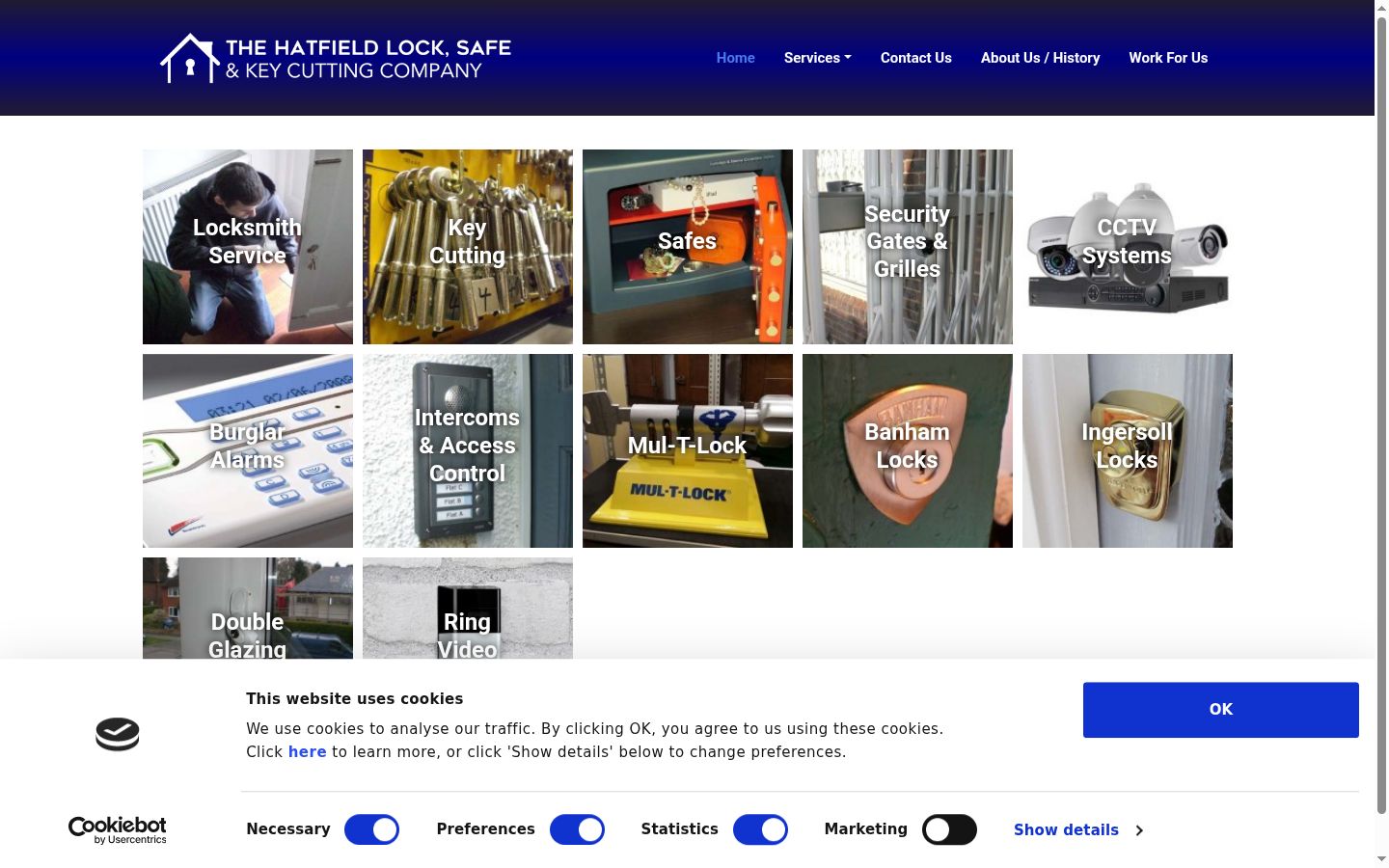The height and width of the screenshot is (868, 1389).
Task: Follow the 'here' cookie info link
Action: point(307,752)
